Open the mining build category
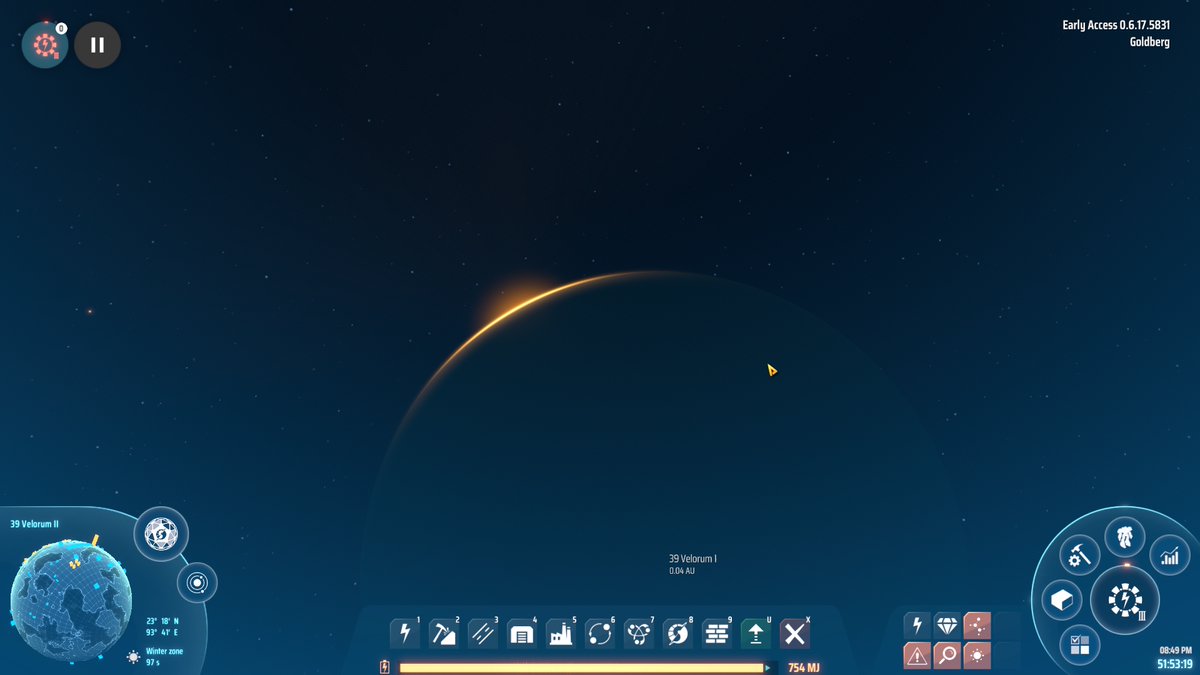The width and height of the screenshot is (1200, 675). point(443,633)
